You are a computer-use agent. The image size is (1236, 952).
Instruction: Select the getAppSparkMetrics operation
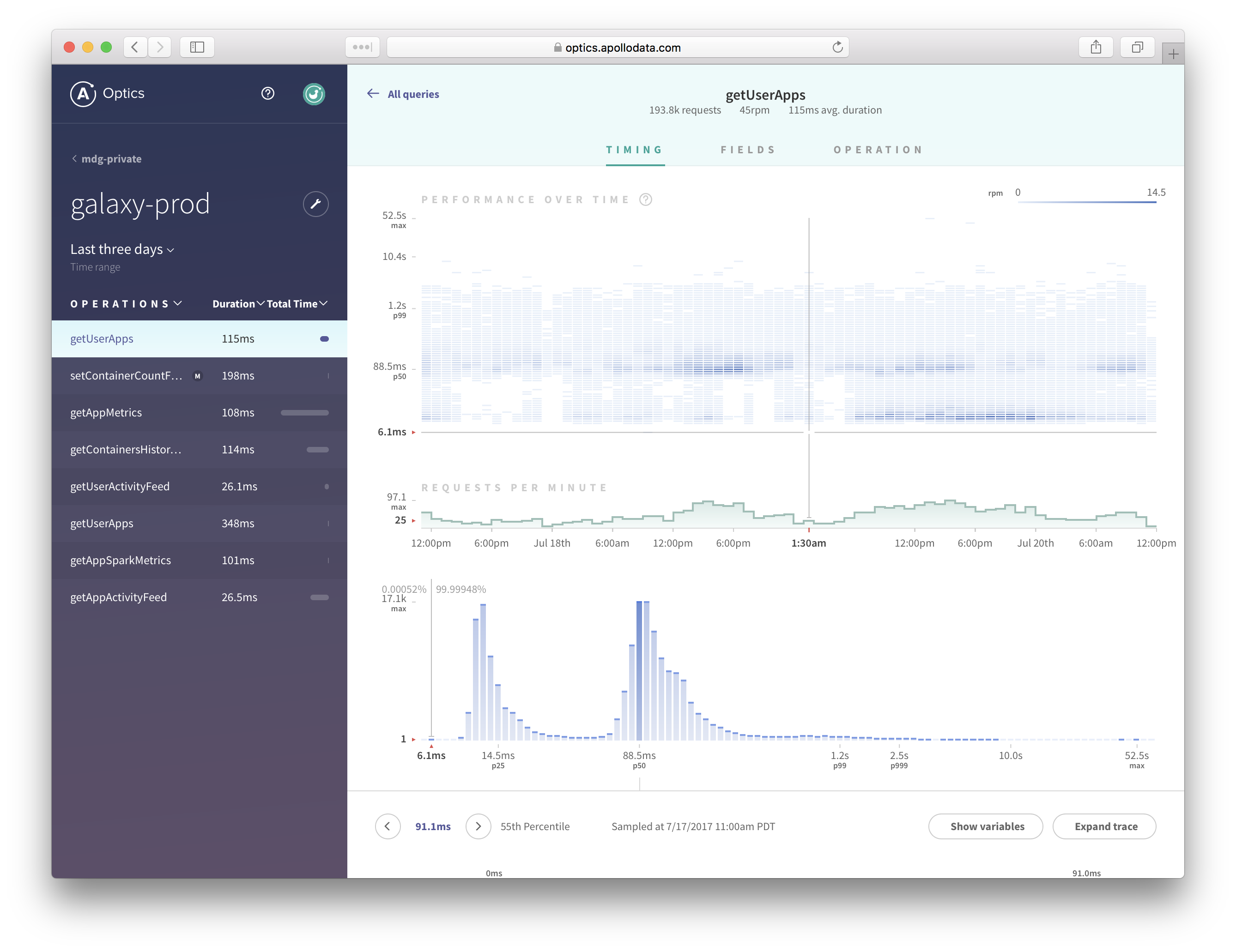coord(199,560)
